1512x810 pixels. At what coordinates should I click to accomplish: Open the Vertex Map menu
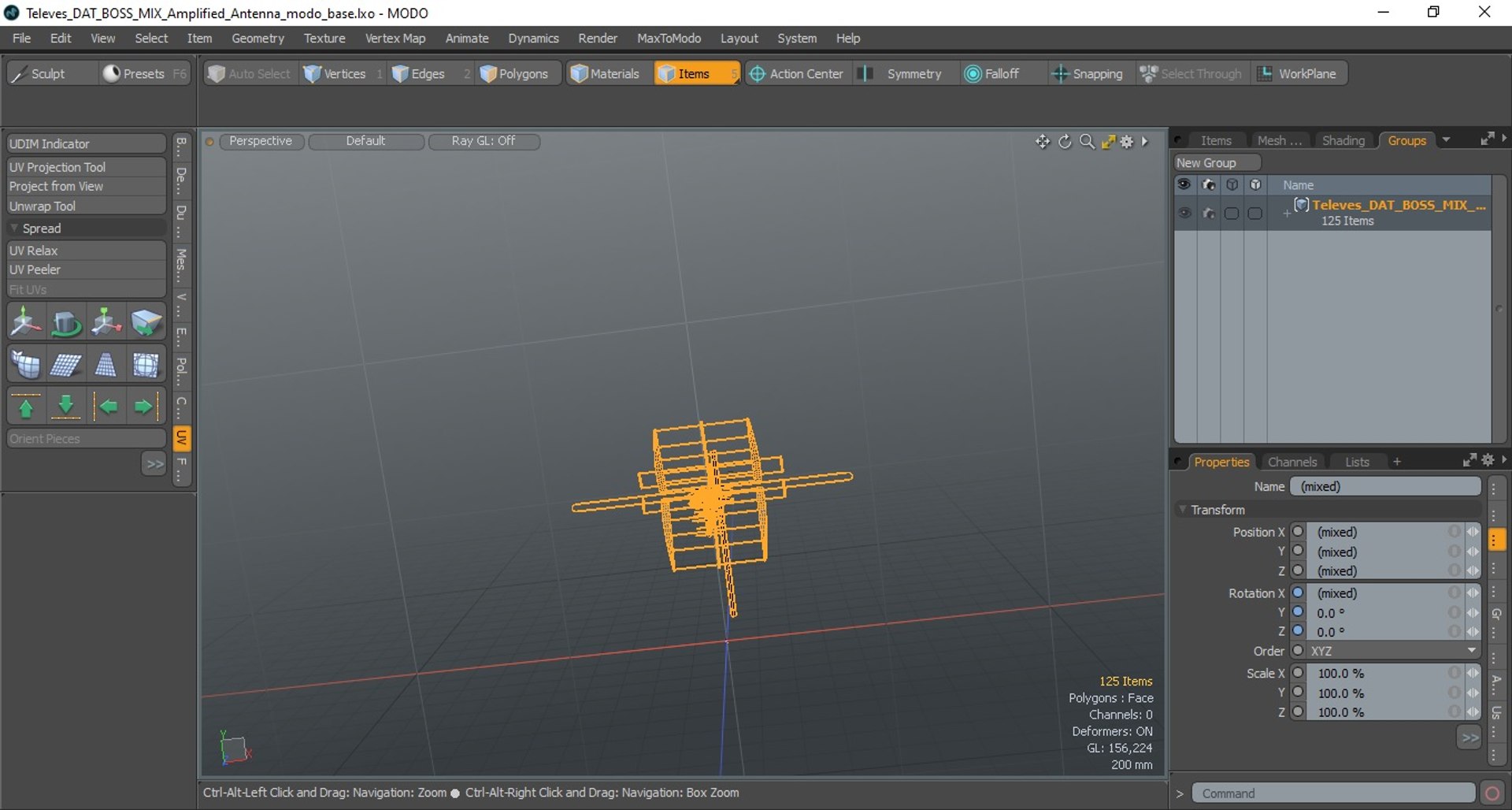(x=395, y=38)
